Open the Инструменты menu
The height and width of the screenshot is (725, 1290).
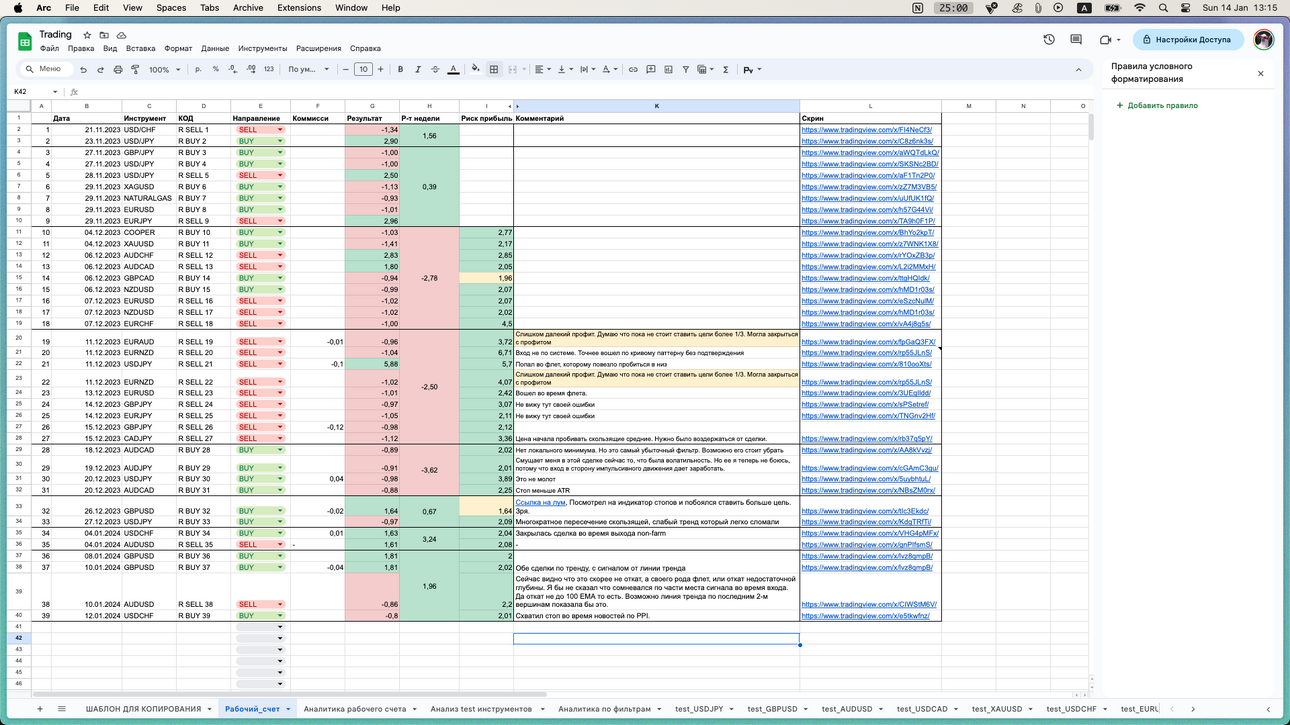(263, 48)
